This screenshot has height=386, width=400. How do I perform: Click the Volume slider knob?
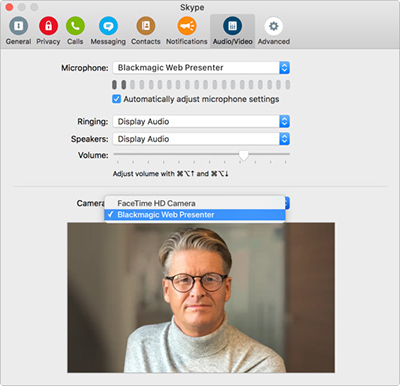[x=244, y=155]
